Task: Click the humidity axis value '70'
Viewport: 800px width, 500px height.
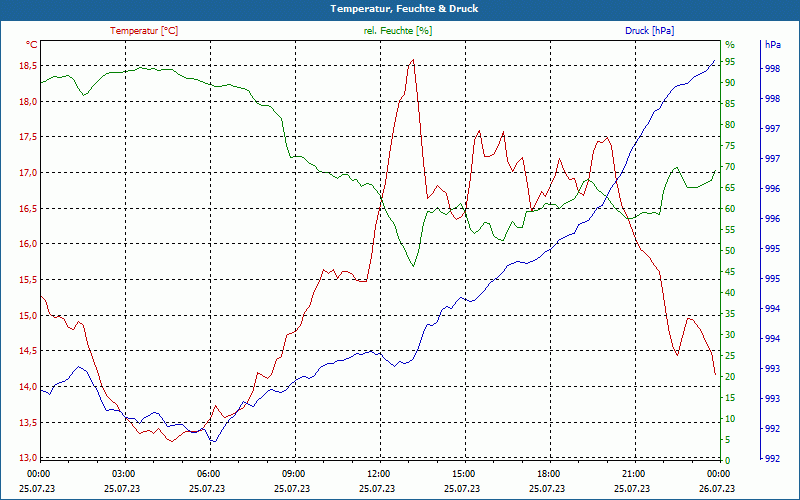Action: pyautogui.click(x=730, y=167)
